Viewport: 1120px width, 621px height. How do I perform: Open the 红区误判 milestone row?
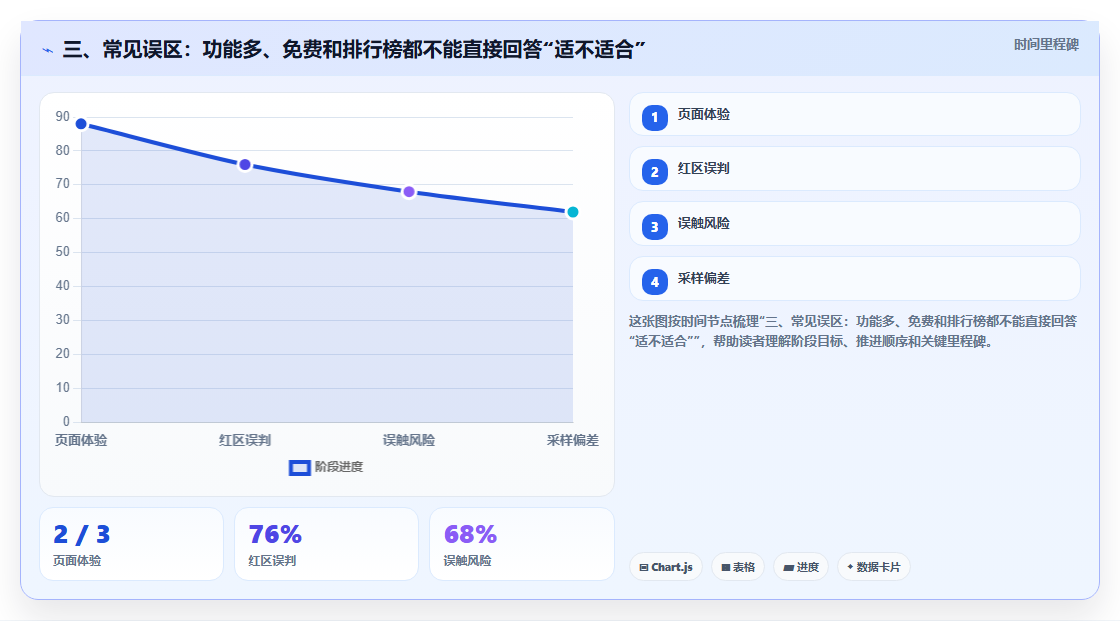[x=854, y=169]
